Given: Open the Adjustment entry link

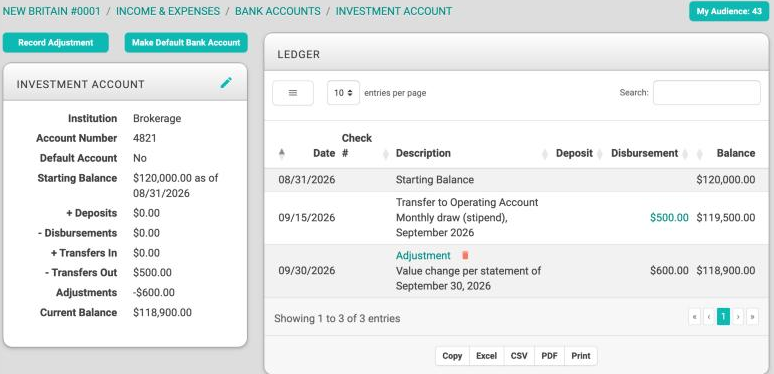Looking at the screenshot, I should point(423,256).
